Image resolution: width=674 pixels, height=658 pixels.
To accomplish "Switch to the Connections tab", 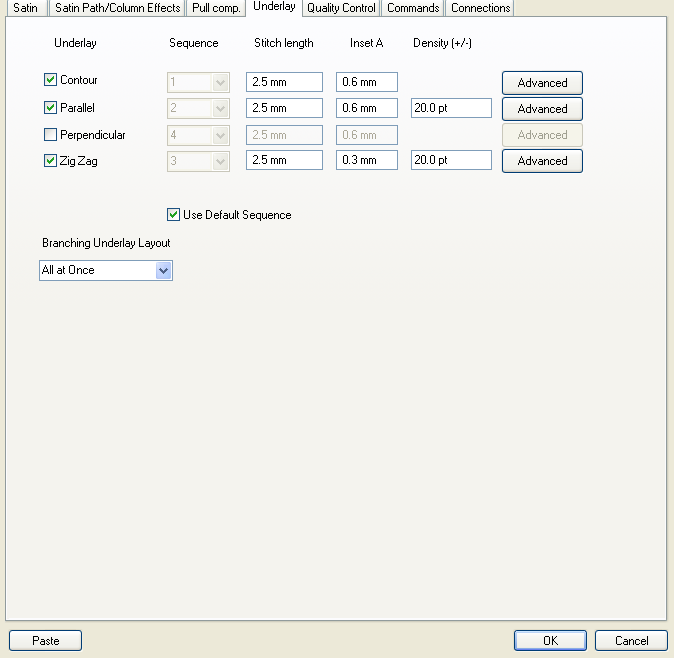I will pos(480,8).
